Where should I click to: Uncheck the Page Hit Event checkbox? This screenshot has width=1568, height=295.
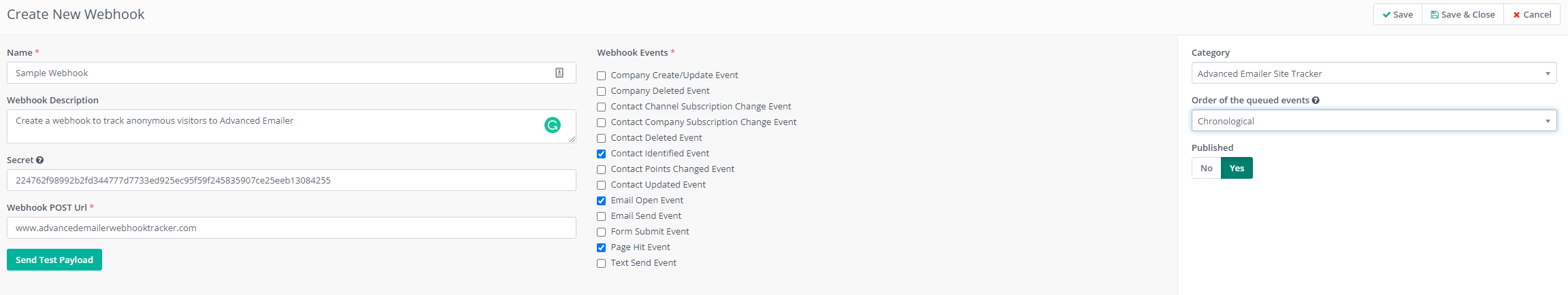(x=602, y=247)
